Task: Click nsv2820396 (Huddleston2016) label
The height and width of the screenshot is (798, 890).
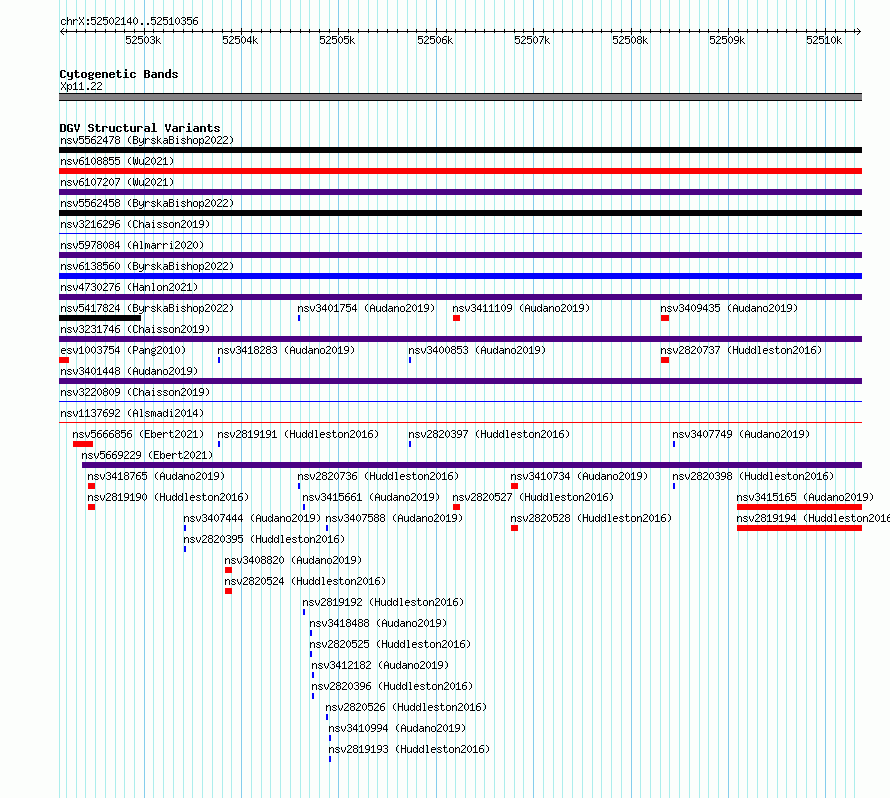Action: click(392, 686)
